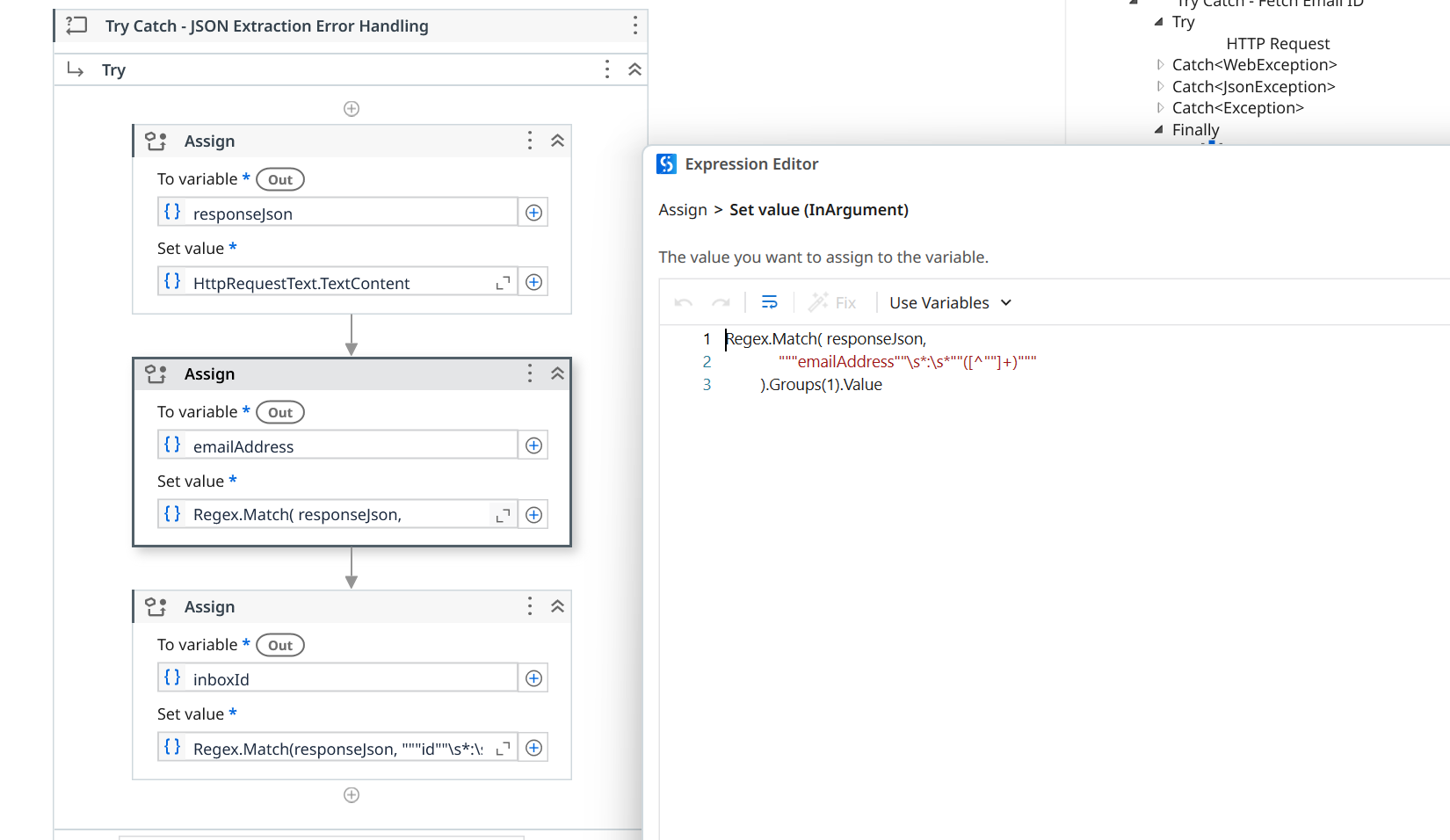The height and width of the screenshot is (840, 1450).
Task: Click the redo arrow in Expression Editor toolbar
Action: tap(721, 302)
